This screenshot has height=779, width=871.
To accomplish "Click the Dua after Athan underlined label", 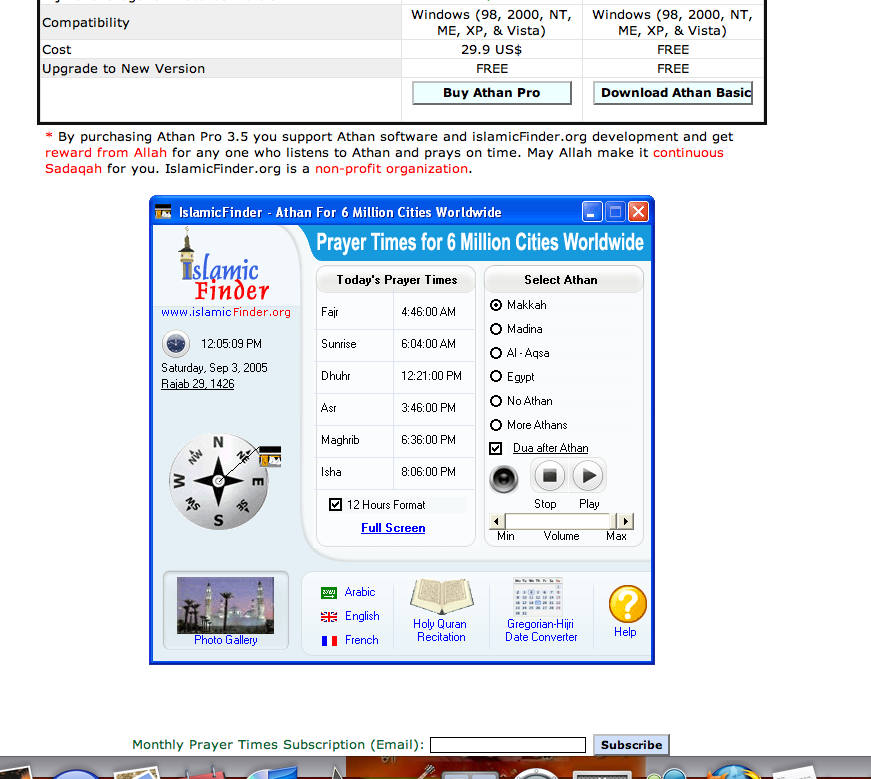I will click(550, 448).
